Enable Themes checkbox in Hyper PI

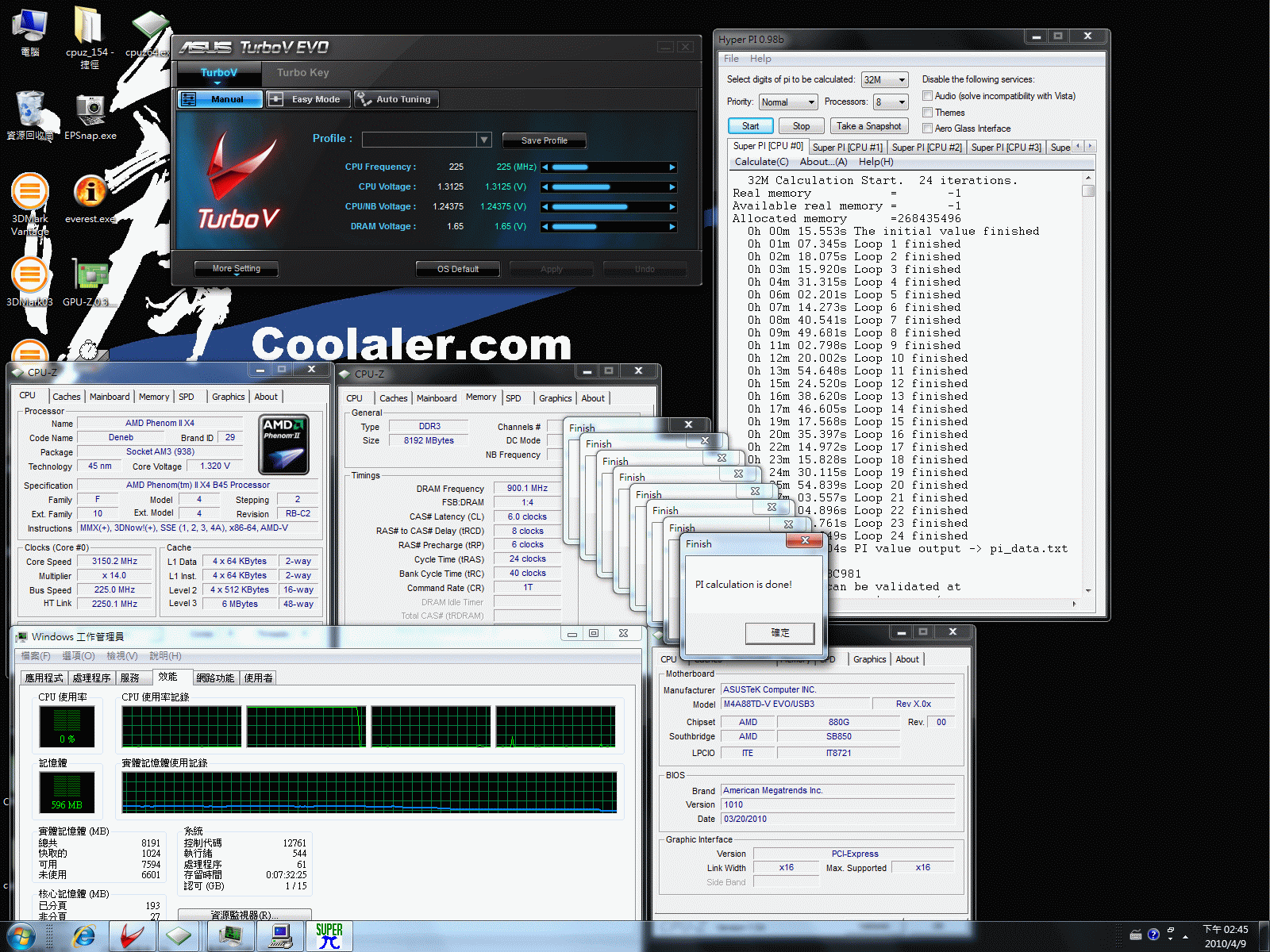coord(927,113)
